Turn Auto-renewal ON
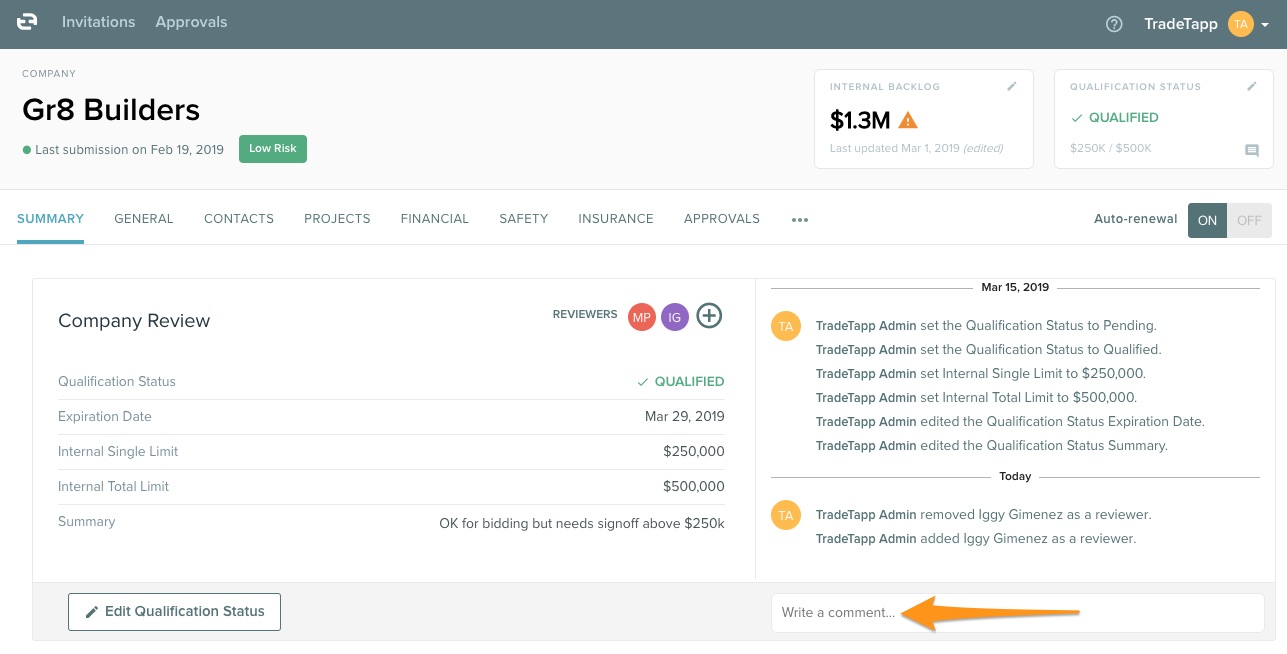Screen dimensions: 1287x654 coord(1207,220)
